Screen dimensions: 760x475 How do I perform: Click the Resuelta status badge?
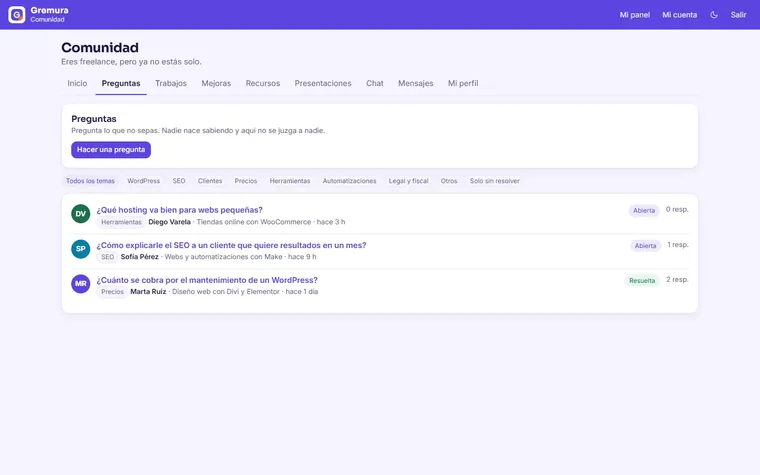coord(642,281)
